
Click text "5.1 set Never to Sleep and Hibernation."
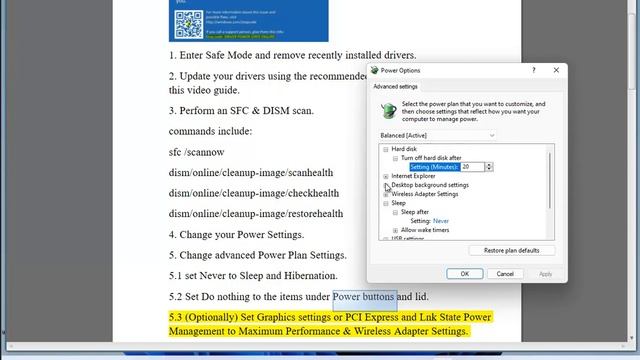[x=253, y=276]
